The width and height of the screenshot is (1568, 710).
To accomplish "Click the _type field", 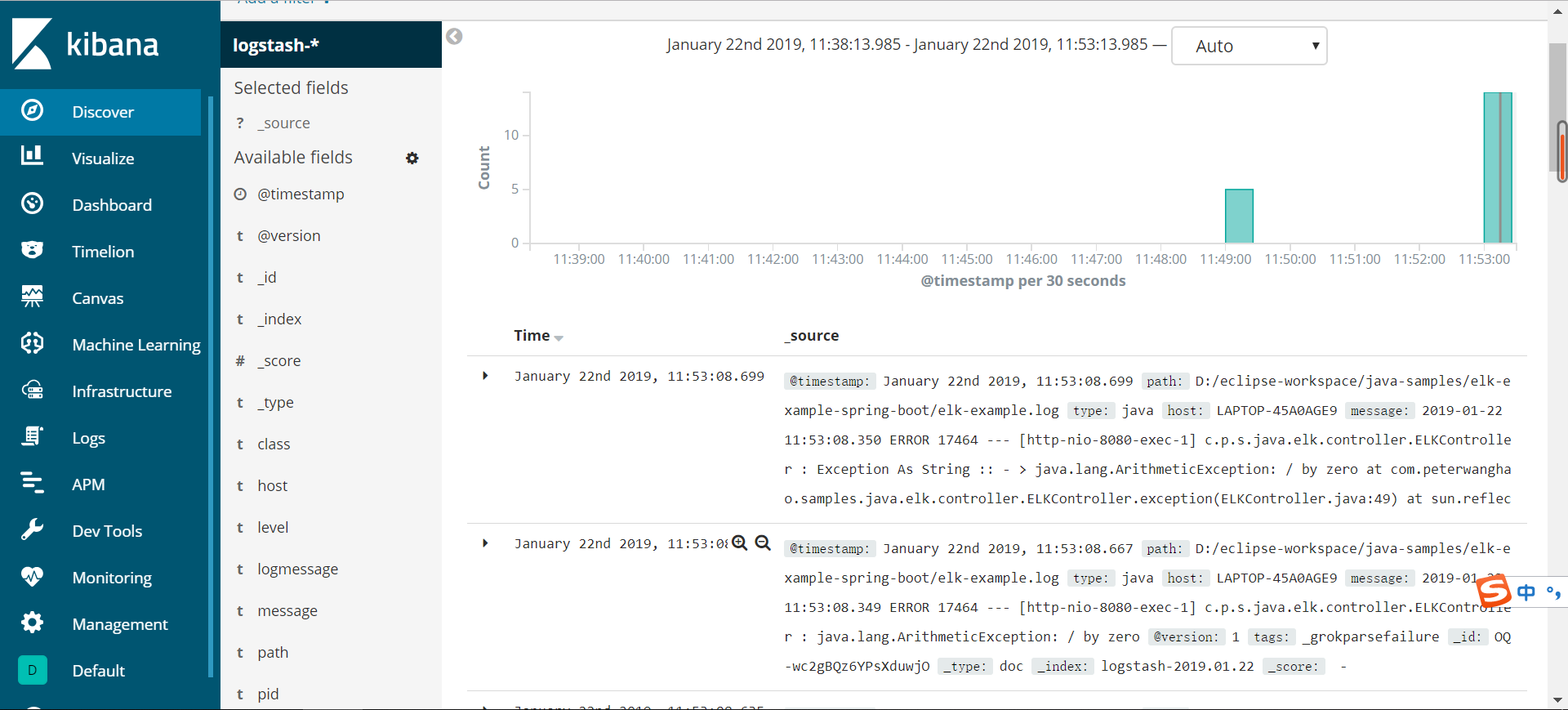I will pos(275,403).
